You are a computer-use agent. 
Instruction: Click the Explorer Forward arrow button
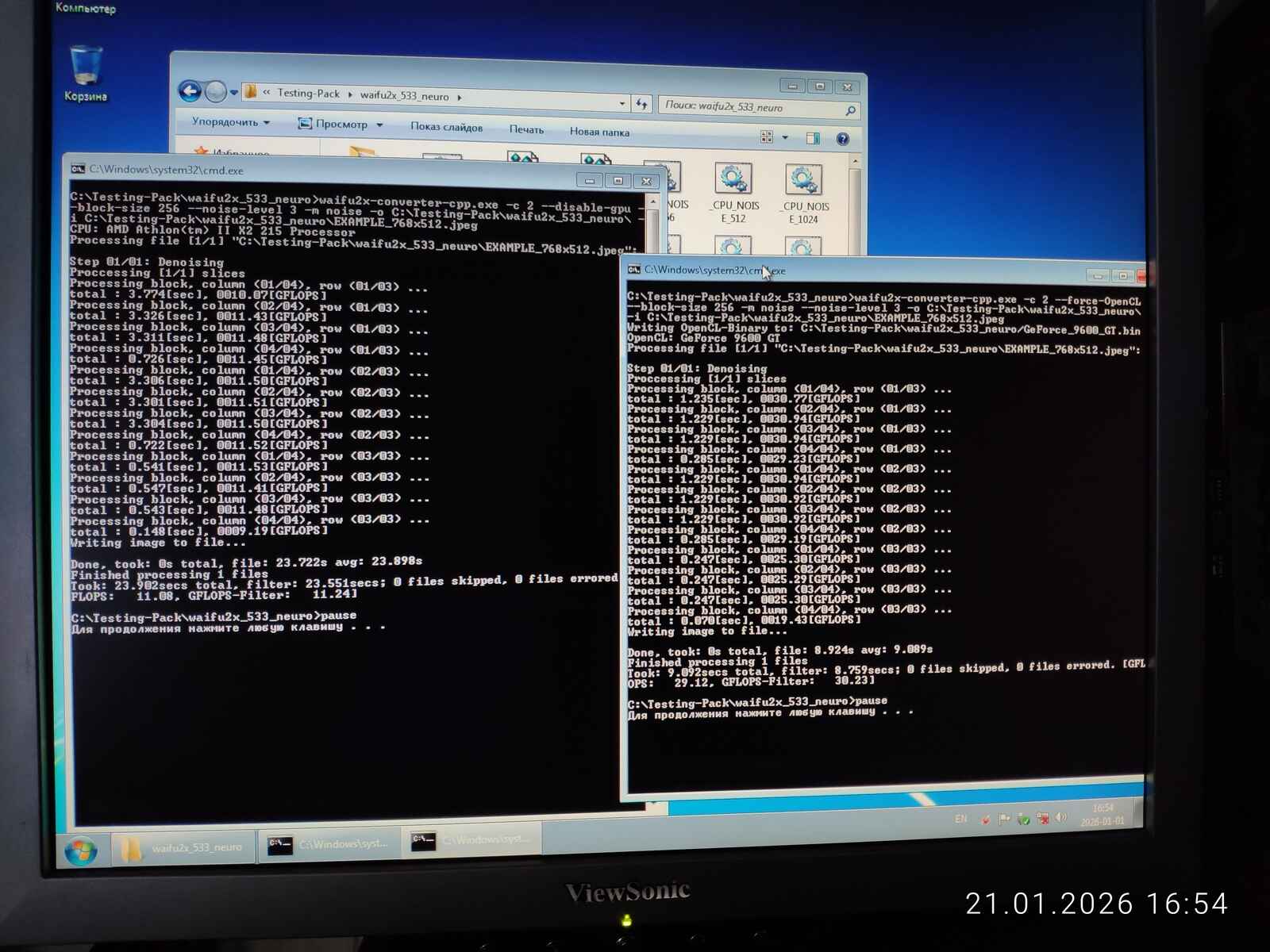215,93
